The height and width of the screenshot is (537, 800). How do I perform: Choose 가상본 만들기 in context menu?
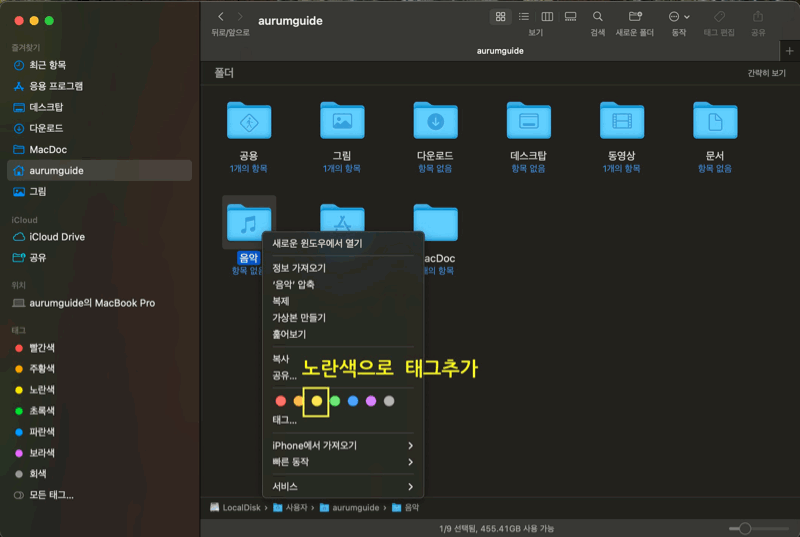coord(343,318)
